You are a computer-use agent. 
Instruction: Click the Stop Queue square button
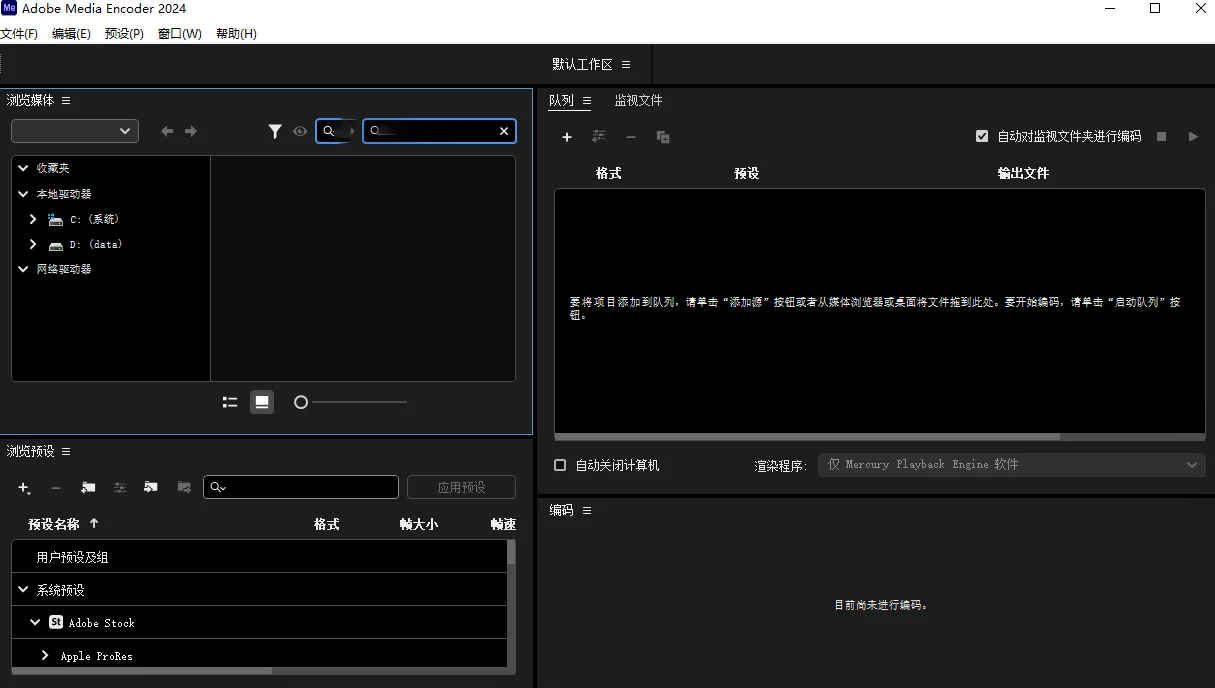[x=1161, y=136]
